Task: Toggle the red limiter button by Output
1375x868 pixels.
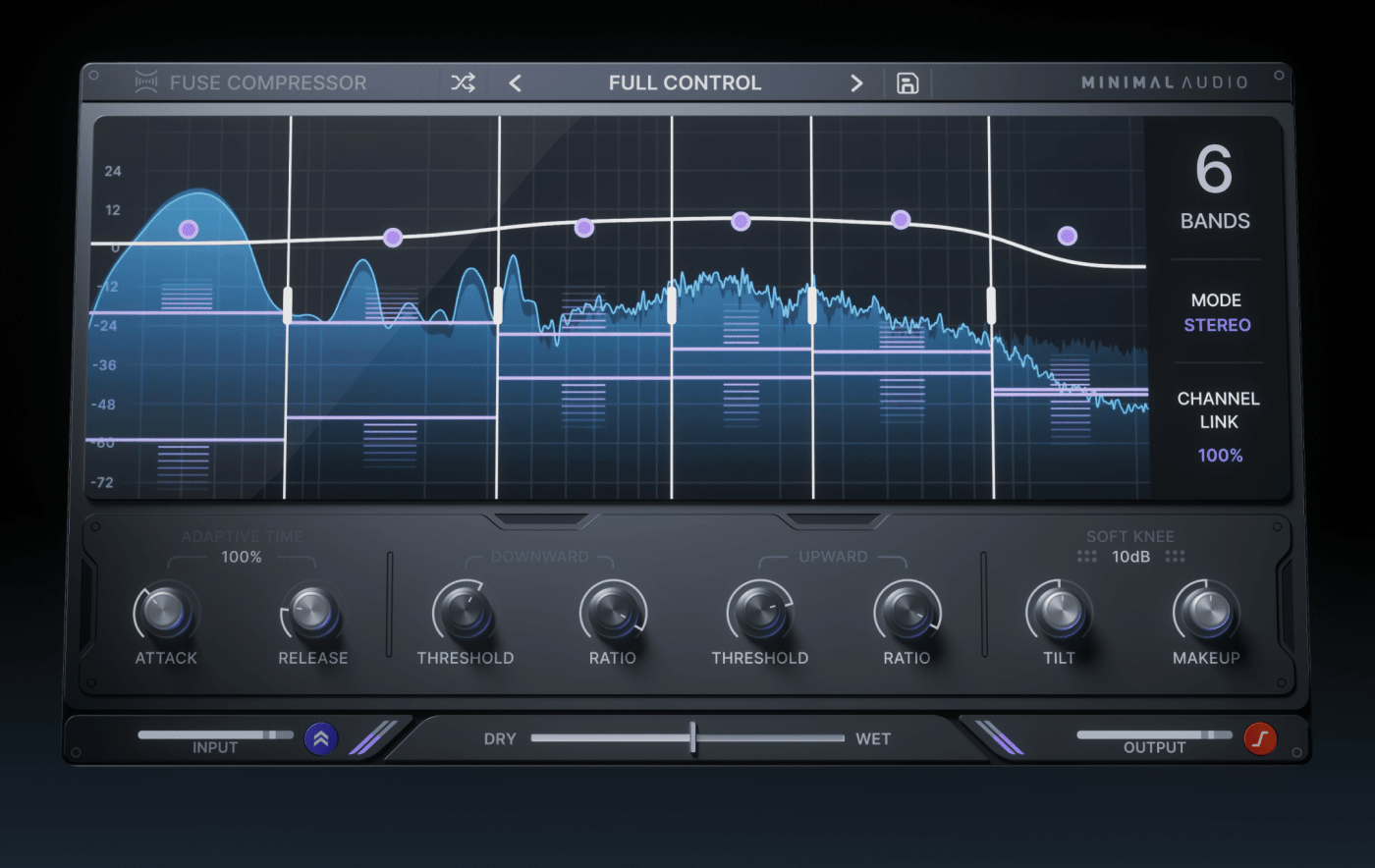Action: (x=1260, y=738)
